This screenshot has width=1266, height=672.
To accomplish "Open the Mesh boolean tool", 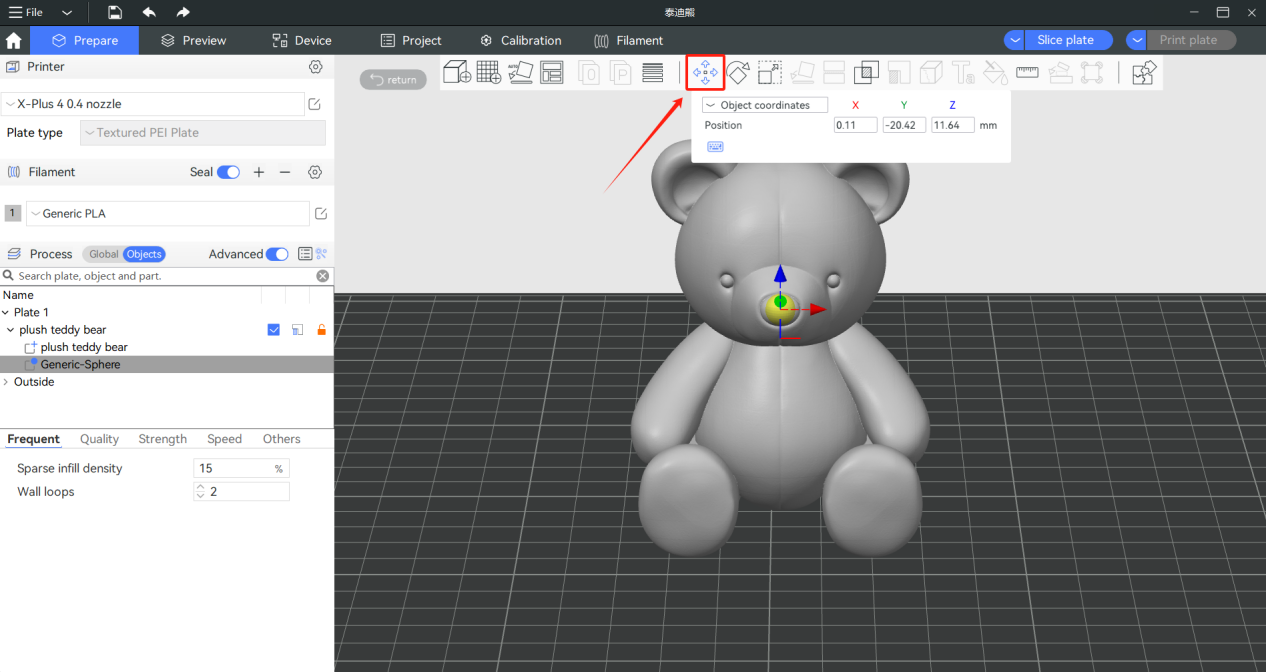I will [866, 72].
